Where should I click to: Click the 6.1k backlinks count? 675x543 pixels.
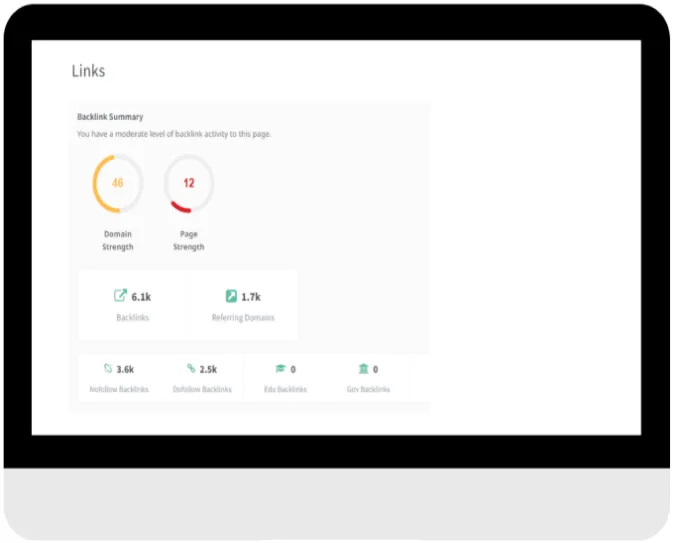tap(141, 297)
